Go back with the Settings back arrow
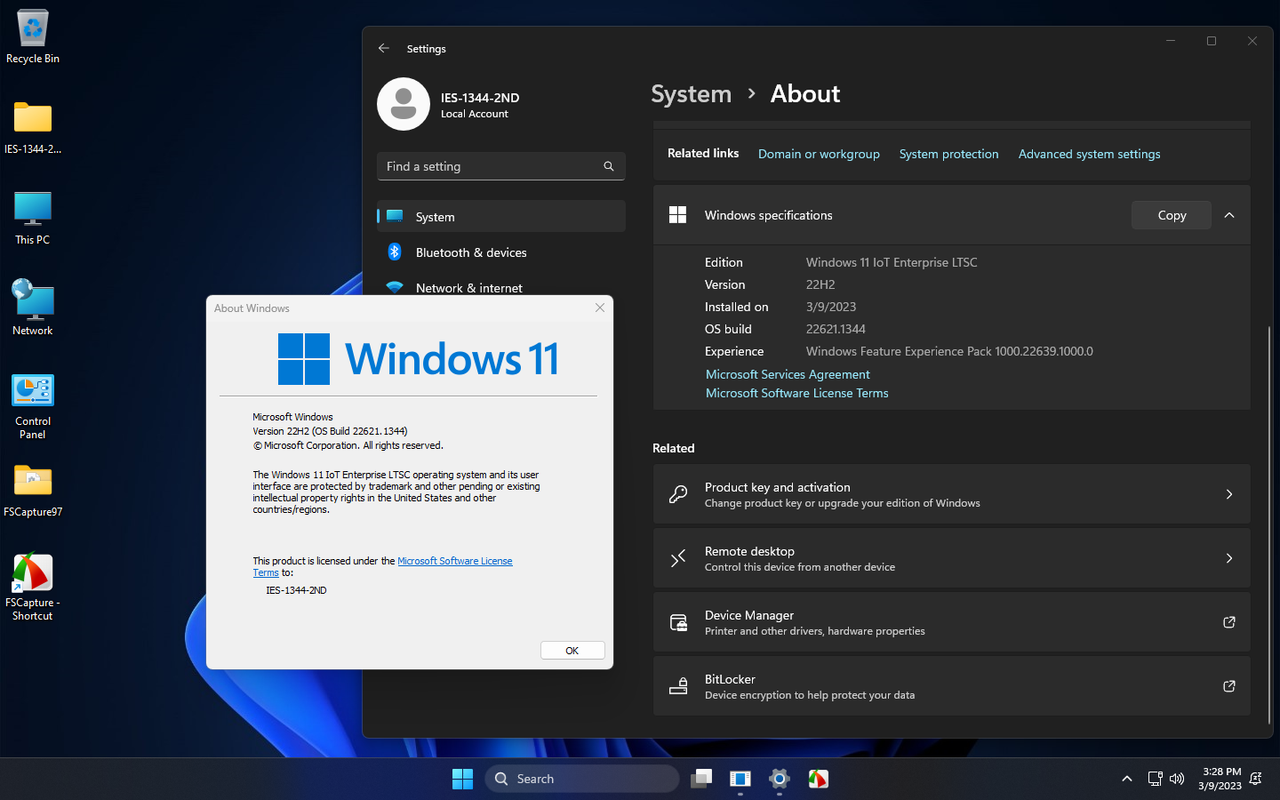 (384, 48)
